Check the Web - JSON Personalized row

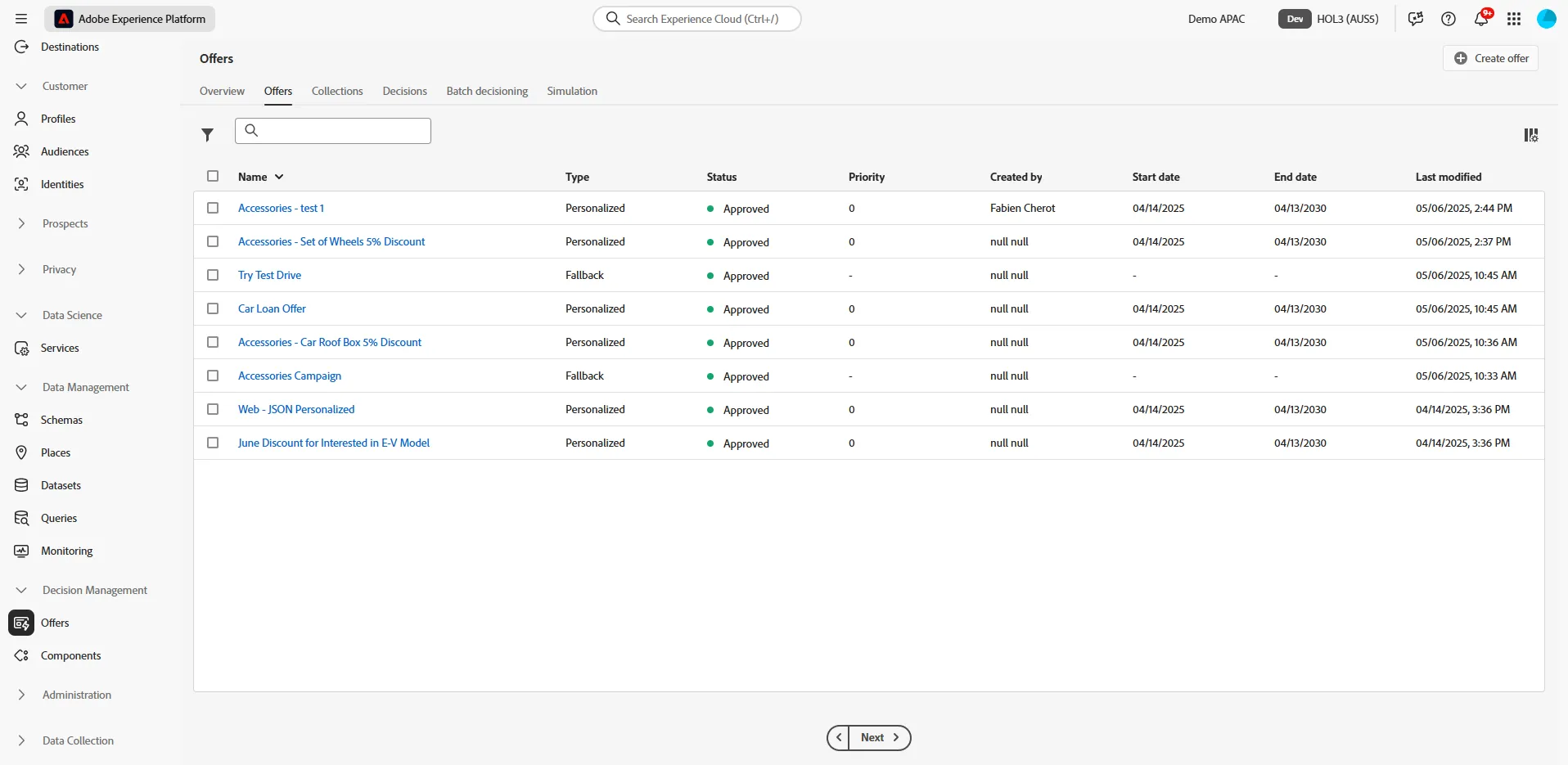tap(213, 409)
